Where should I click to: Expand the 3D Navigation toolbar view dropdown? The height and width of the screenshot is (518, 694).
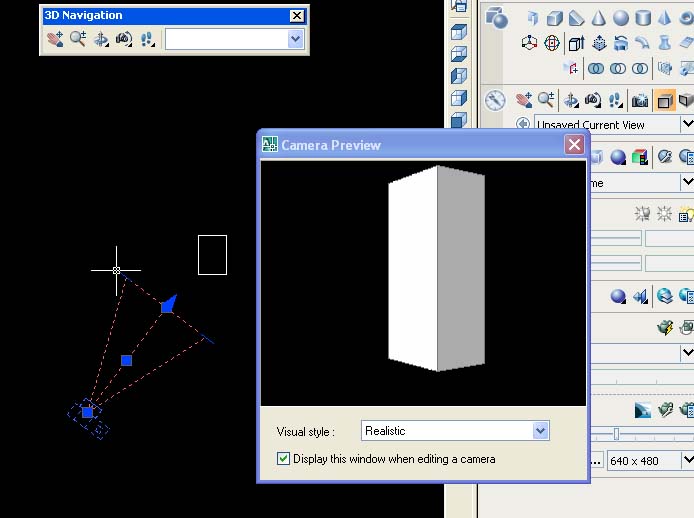(295, 39)
